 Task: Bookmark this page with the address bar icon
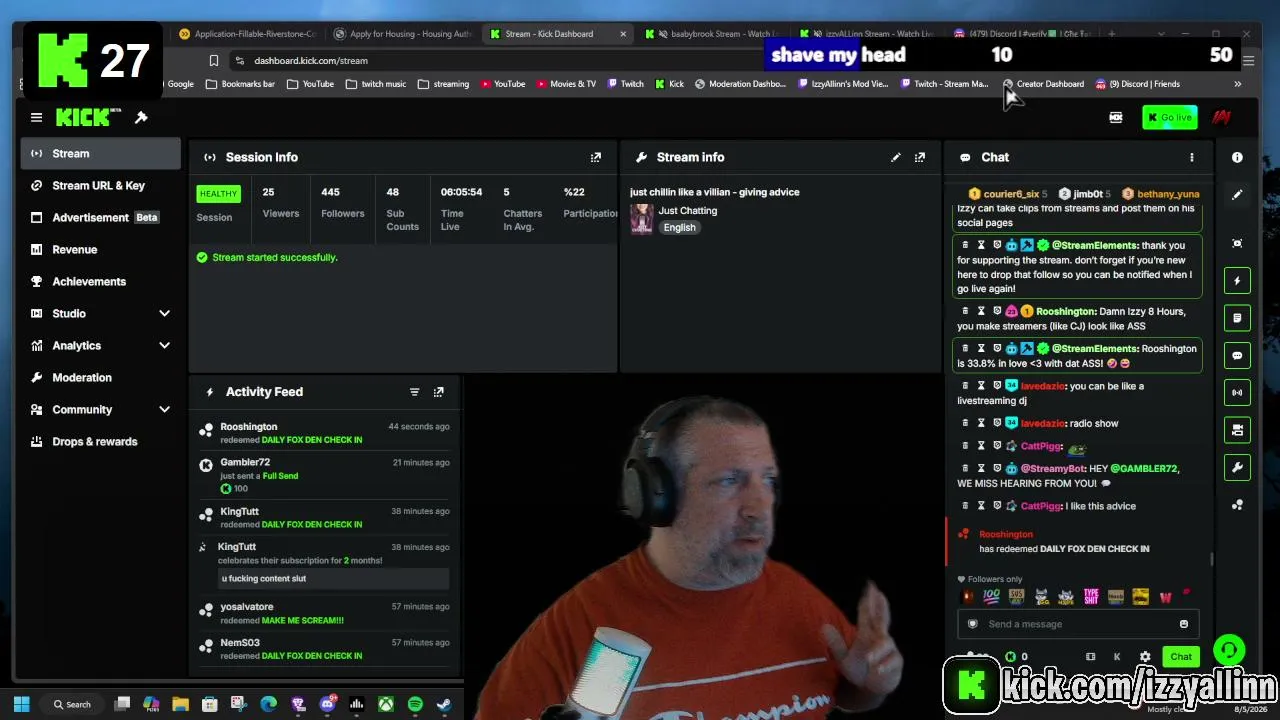pos(213,61)
